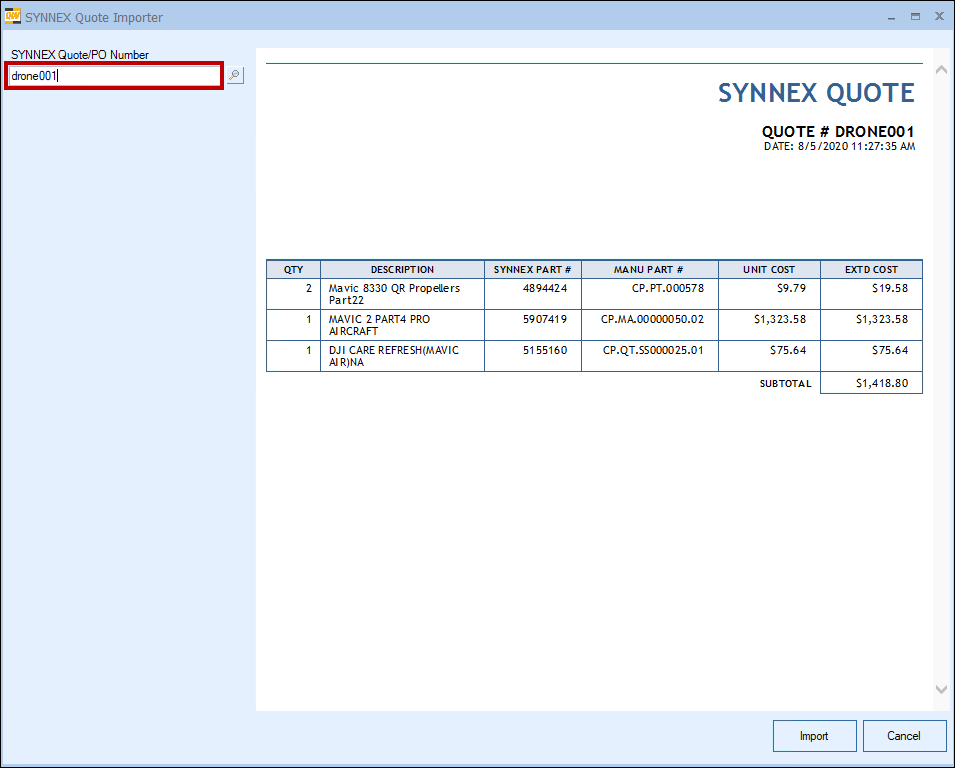Click SYNNEX part number 5155160

pos(545,350)
